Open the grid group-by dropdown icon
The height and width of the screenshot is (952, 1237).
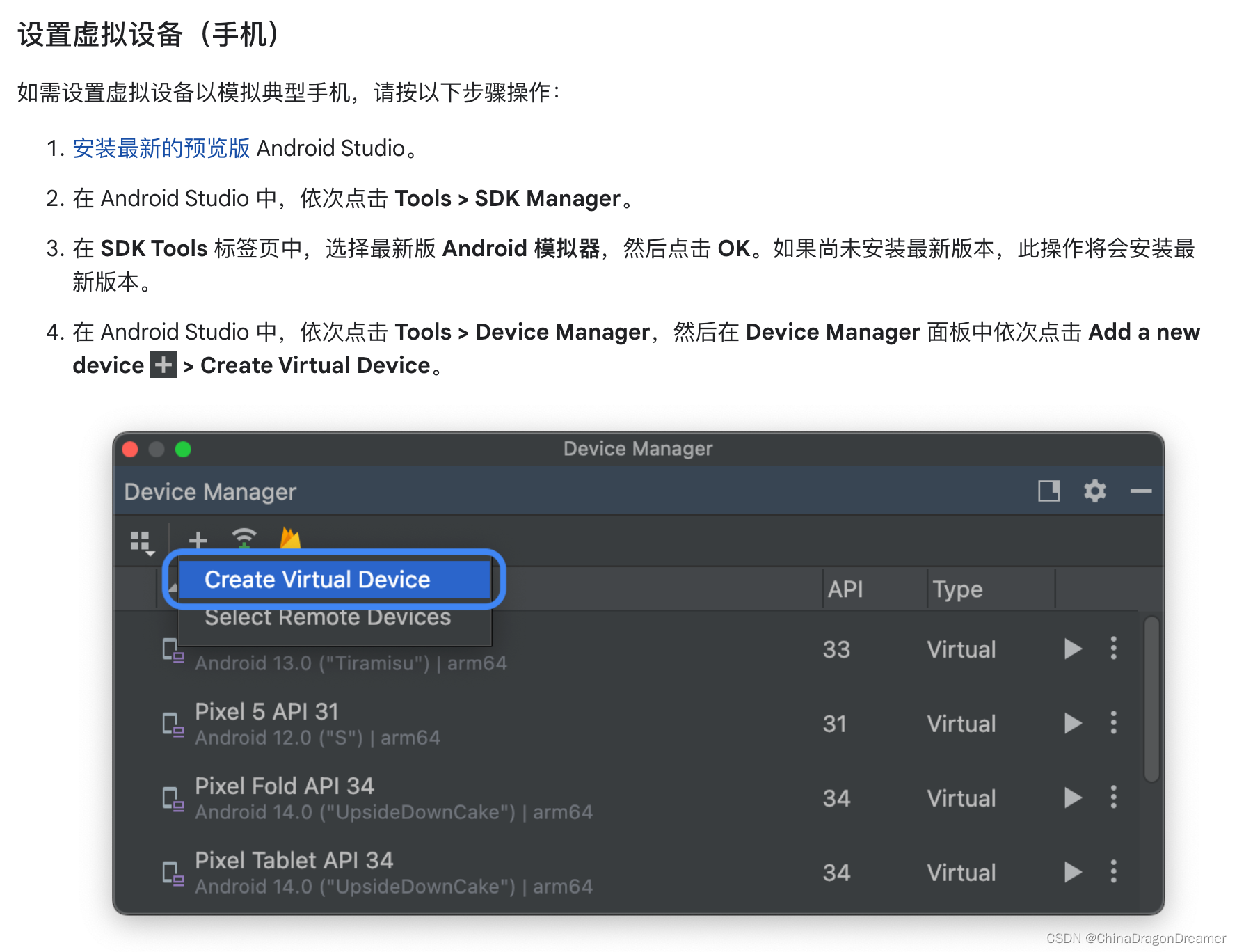(x=142, y=543)
